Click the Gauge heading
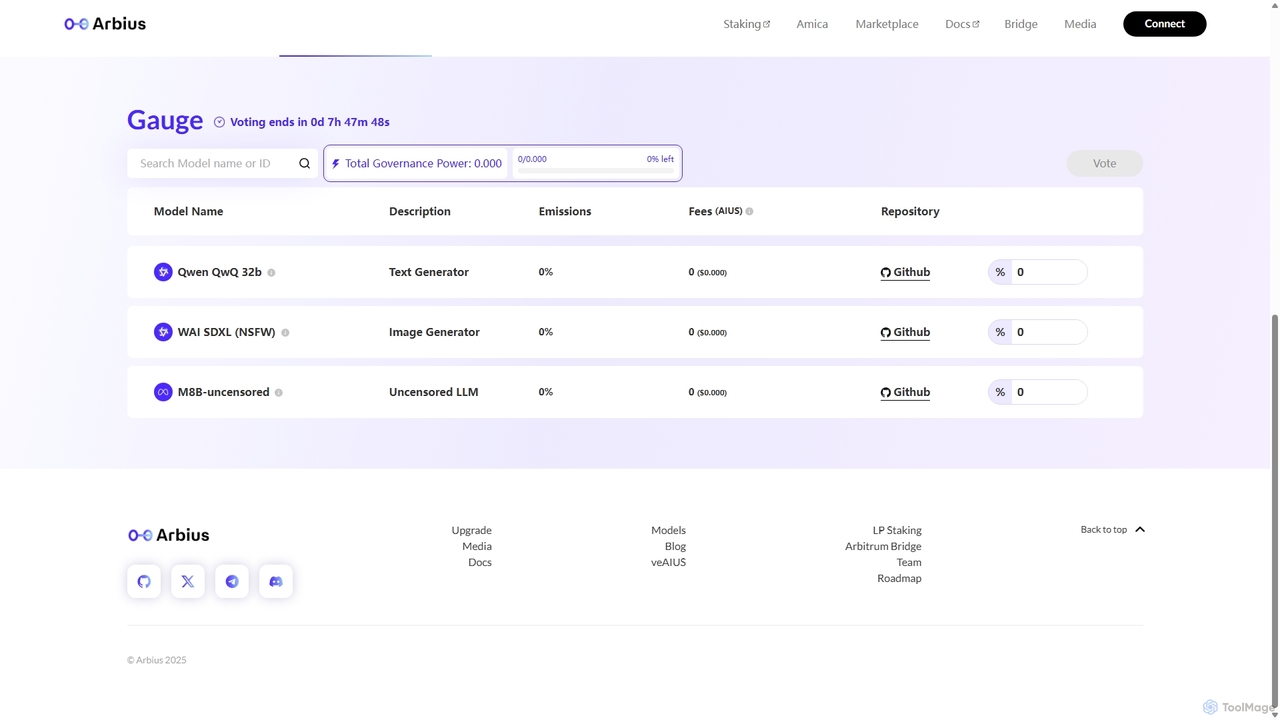The height and width of the screenshot is (720, 1280). pos(165,120)
